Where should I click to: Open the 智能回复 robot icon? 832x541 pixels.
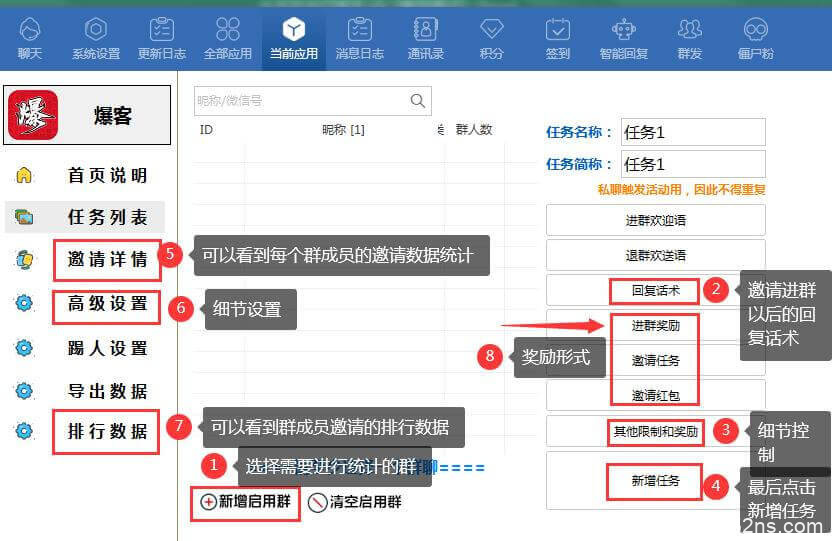click(623, 30)
